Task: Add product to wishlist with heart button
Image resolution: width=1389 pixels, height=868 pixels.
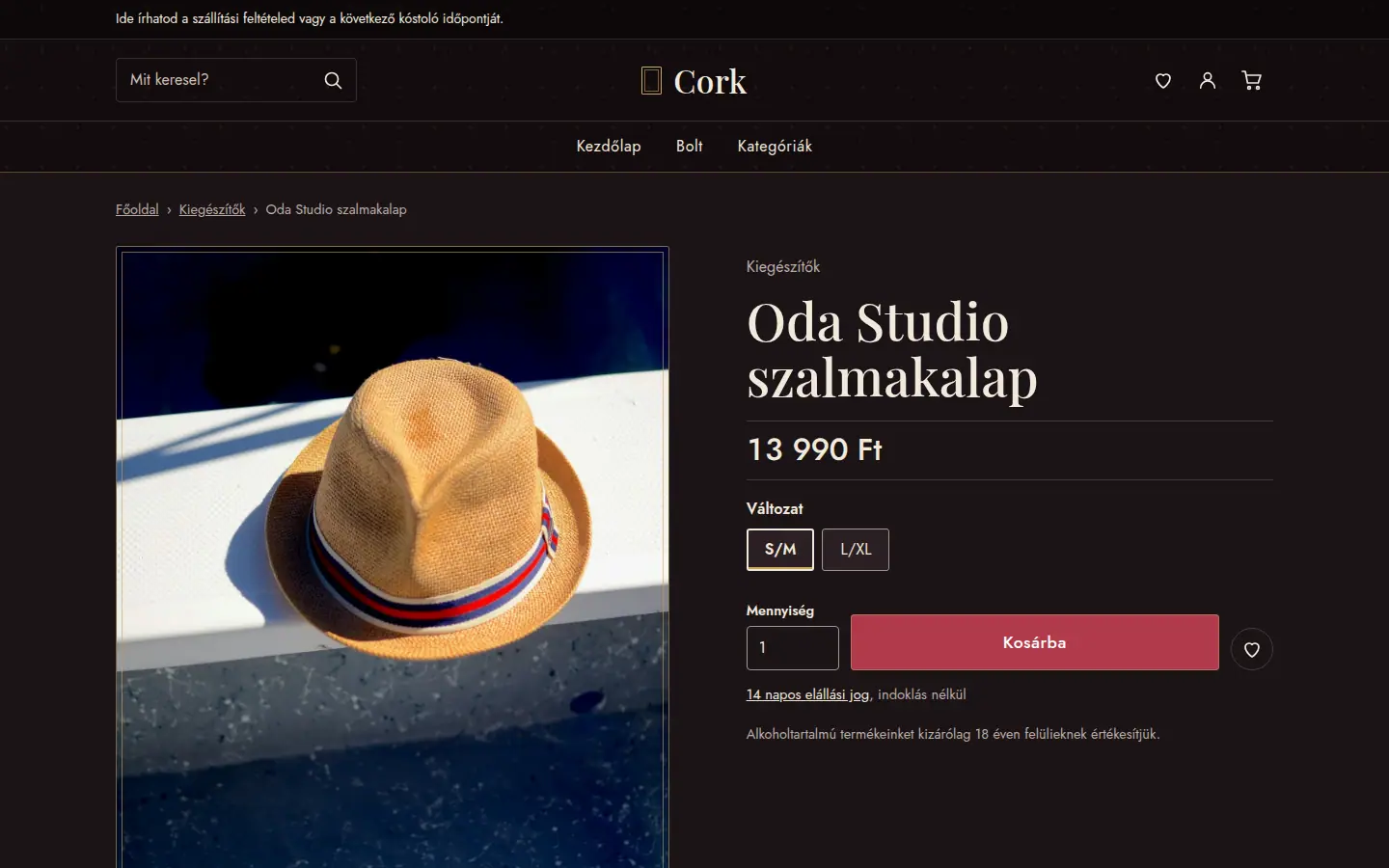Action: [x=1252, y=649]
